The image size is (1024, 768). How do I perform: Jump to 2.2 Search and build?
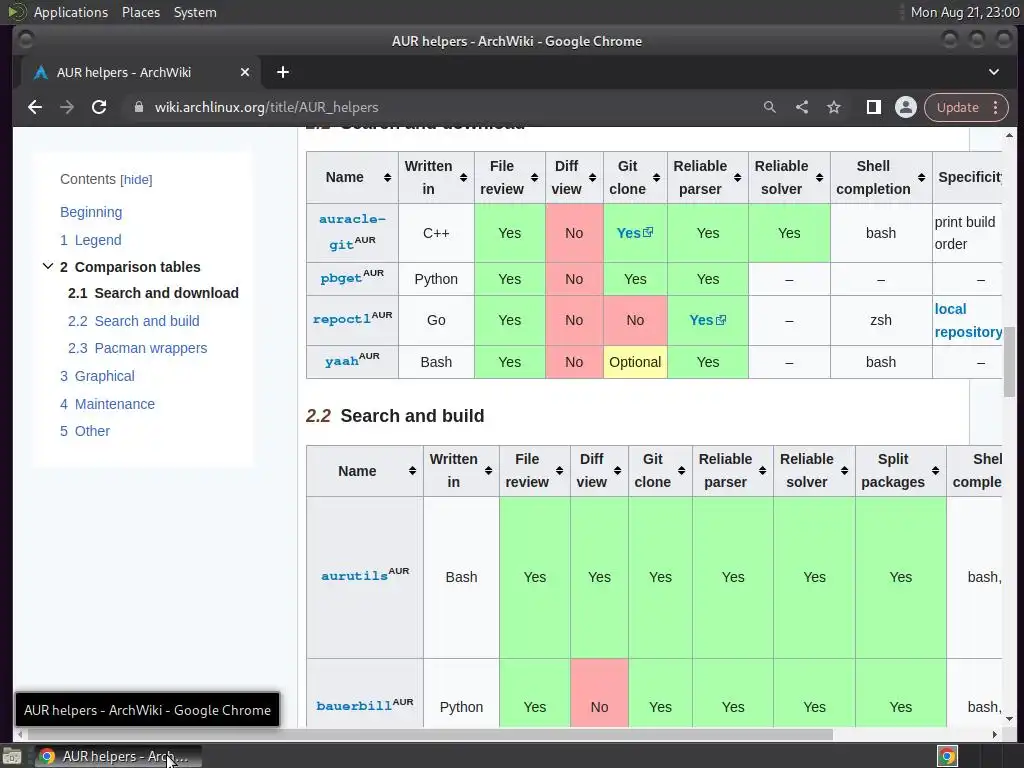coord(134,321)
